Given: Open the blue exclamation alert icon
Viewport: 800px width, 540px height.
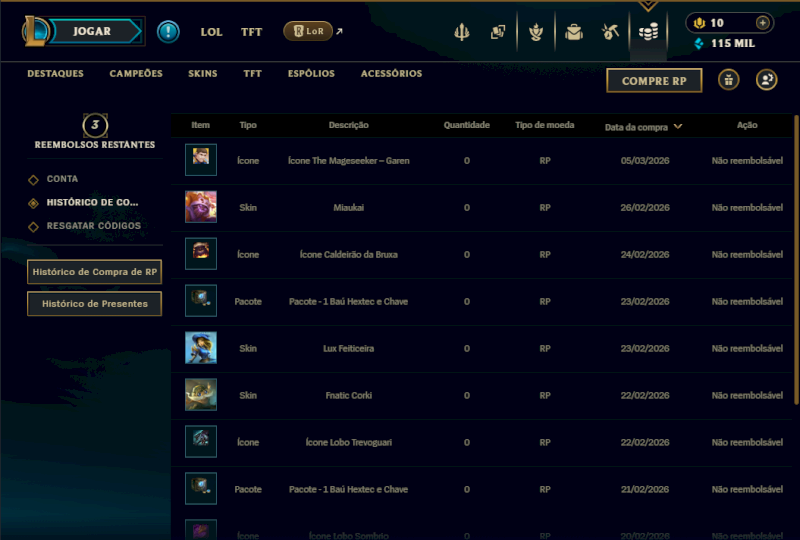Looking at the screenshot, I should point(168,32).
